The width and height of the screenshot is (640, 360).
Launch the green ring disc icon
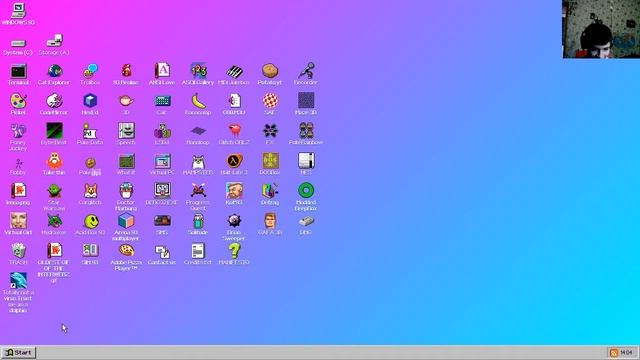[x=306, y=191]
